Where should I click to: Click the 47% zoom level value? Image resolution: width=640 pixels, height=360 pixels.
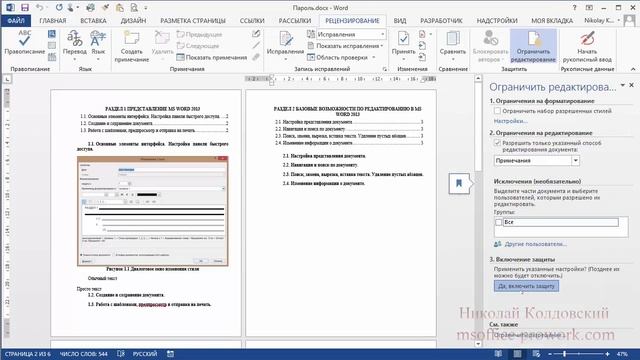click(x=622, y=354)
